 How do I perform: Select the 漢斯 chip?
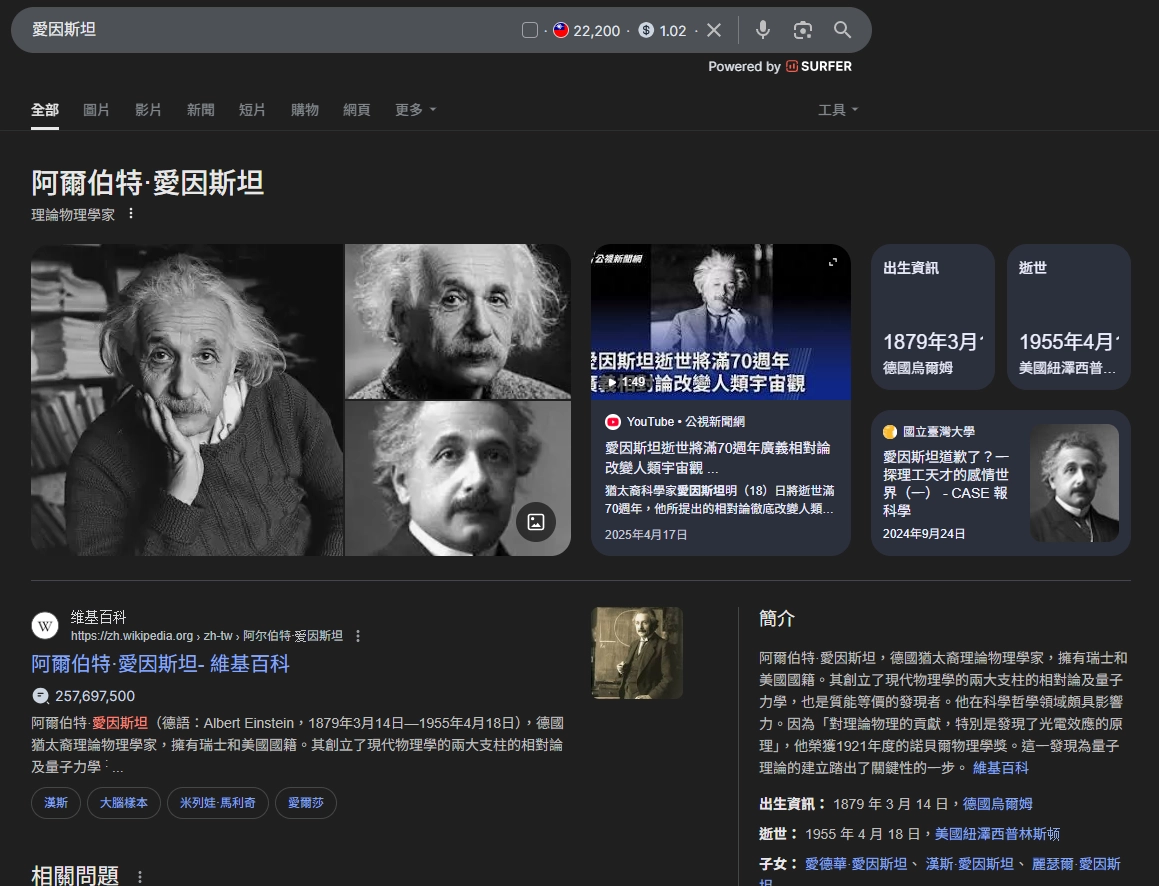56,802
